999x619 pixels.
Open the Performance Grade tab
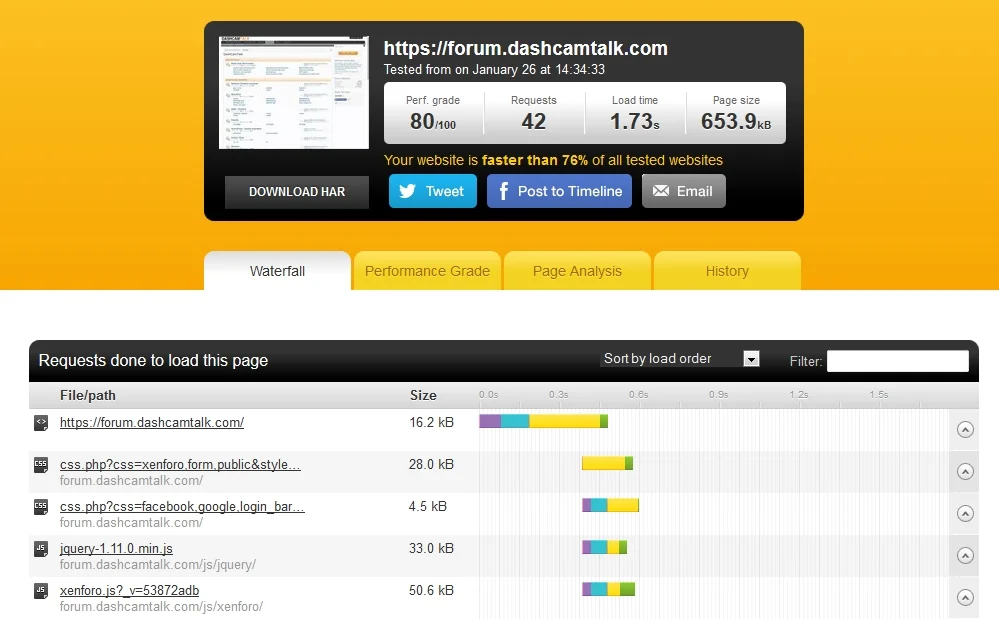427,271
